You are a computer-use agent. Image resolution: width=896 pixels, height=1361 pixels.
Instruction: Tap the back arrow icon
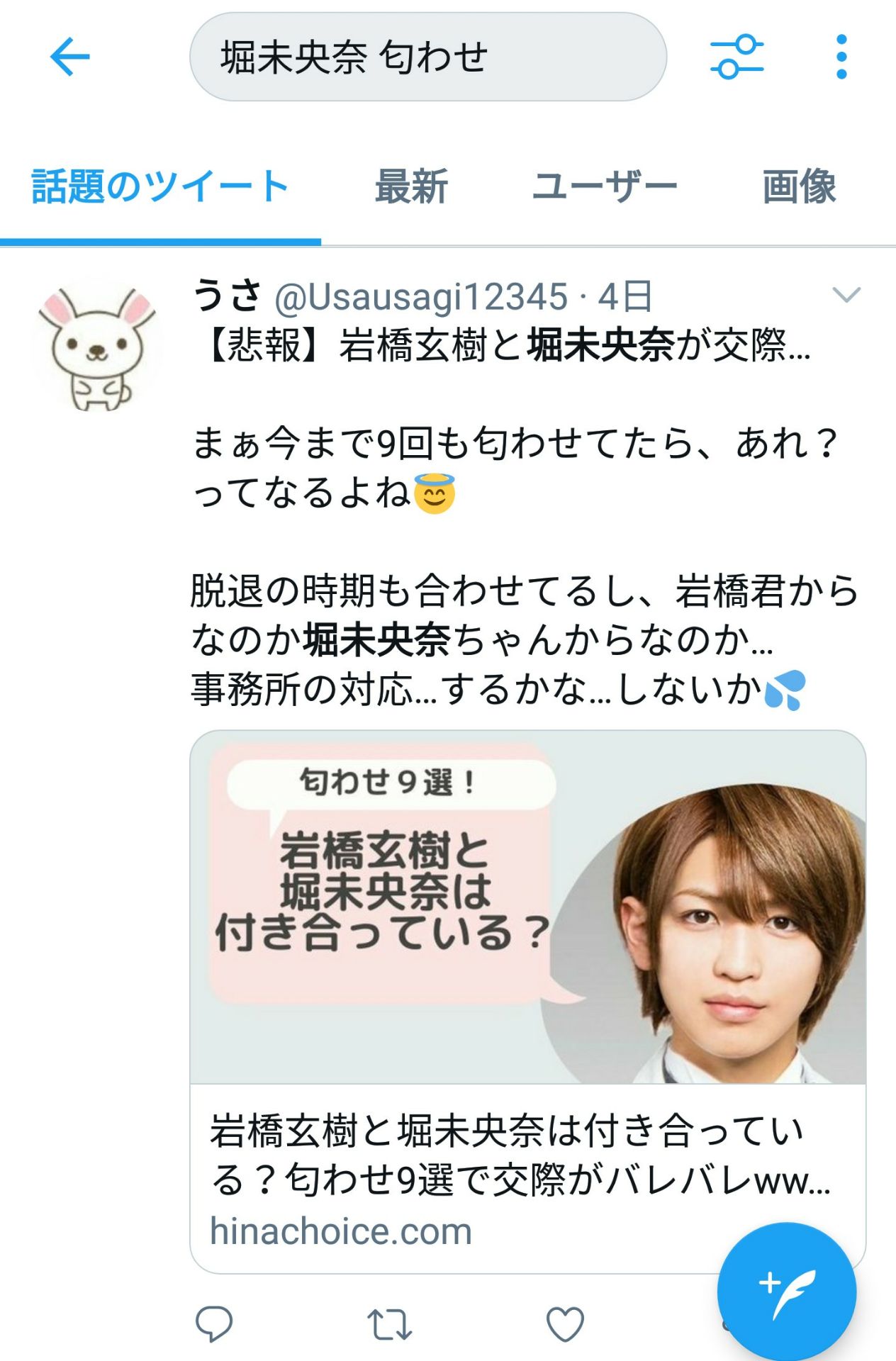(70, 57)
